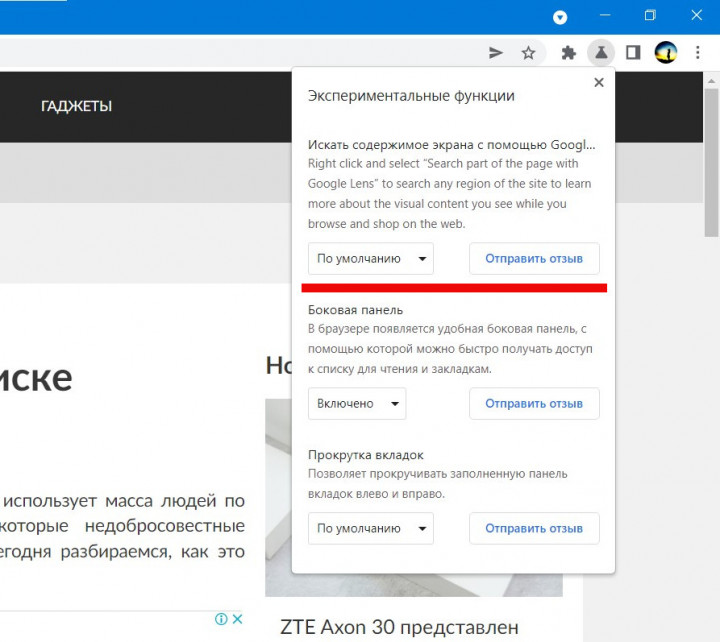Bookmark this page with the star icon
The width and height of the screenshot is (720, 642).
529,53
